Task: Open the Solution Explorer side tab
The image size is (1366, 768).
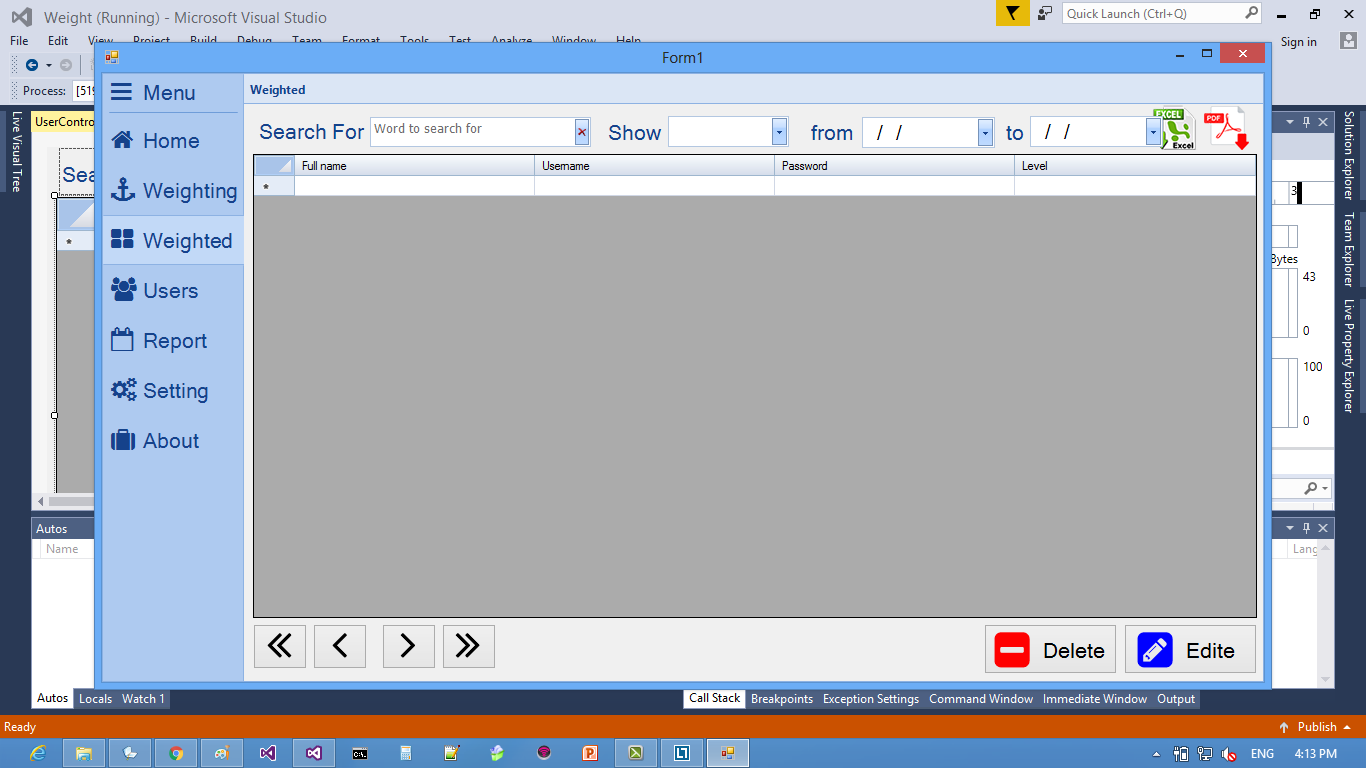Action: [x=1348, y=155]
